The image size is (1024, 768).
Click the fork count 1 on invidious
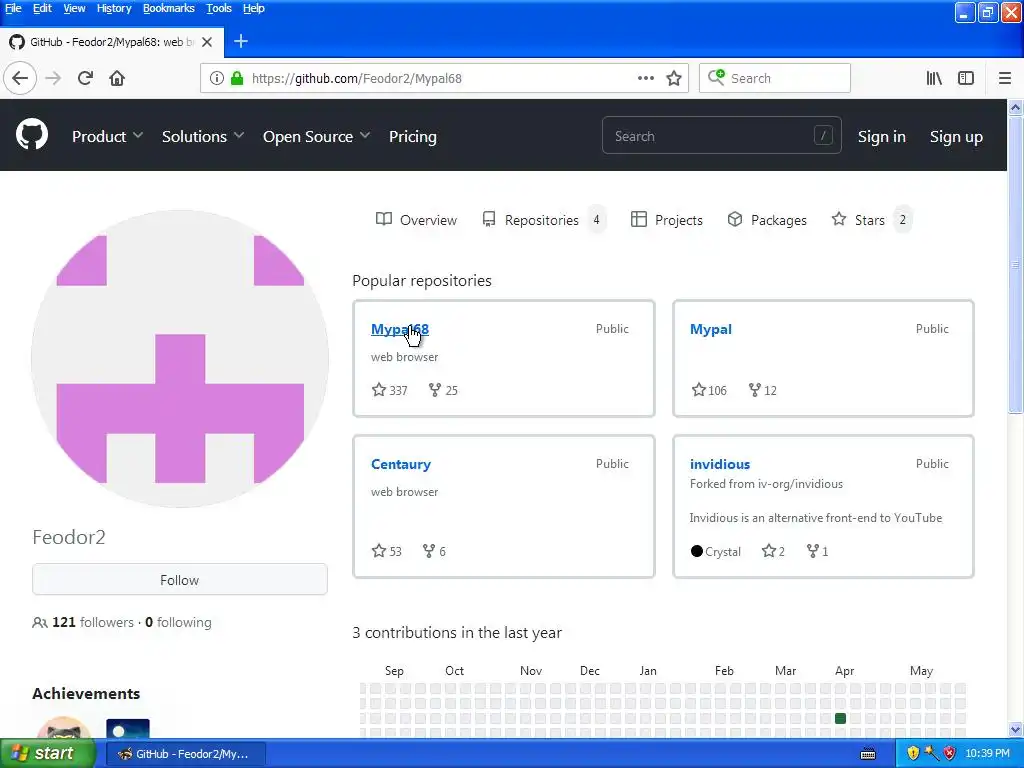(x=817, y=551)
